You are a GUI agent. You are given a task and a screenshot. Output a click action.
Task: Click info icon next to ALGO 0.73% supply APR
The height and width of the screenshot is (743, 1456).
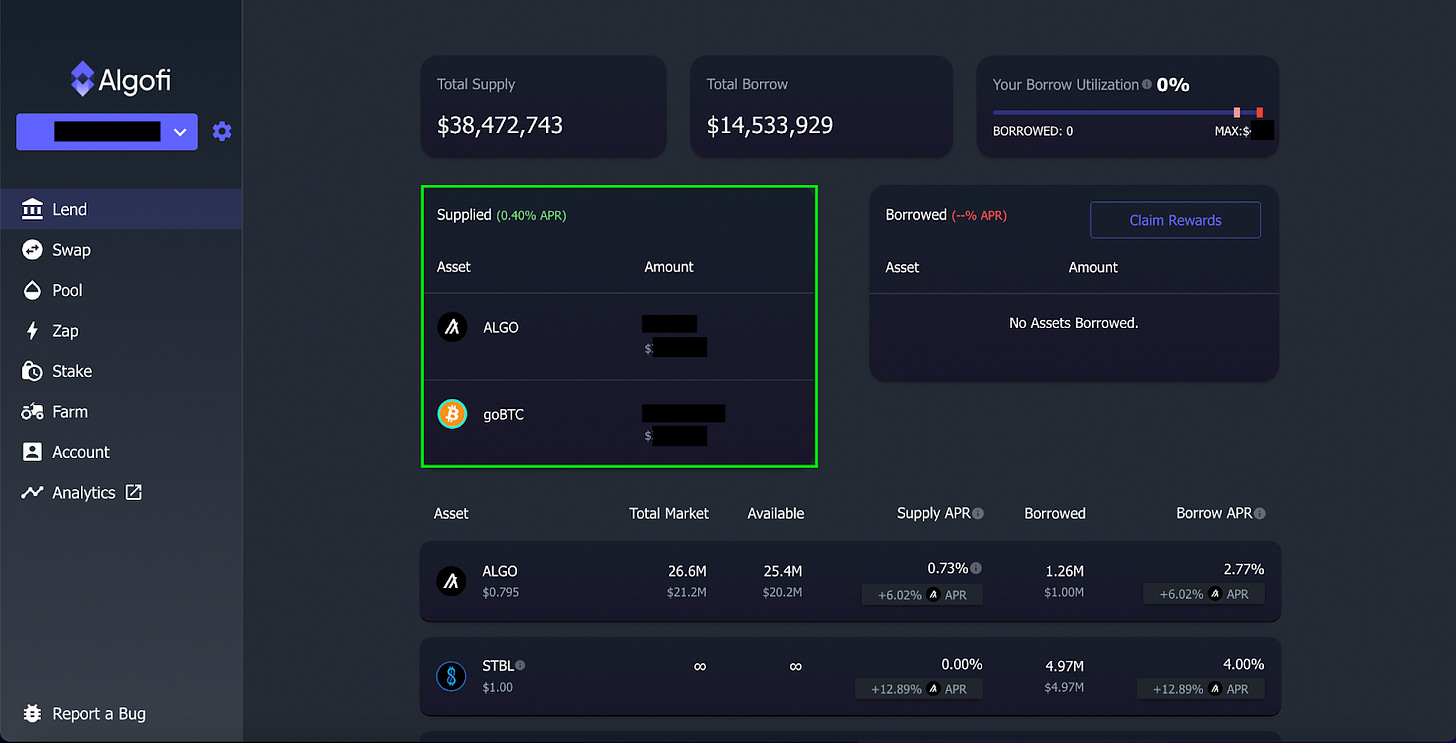pyautogui.click(x=976, y=568)
